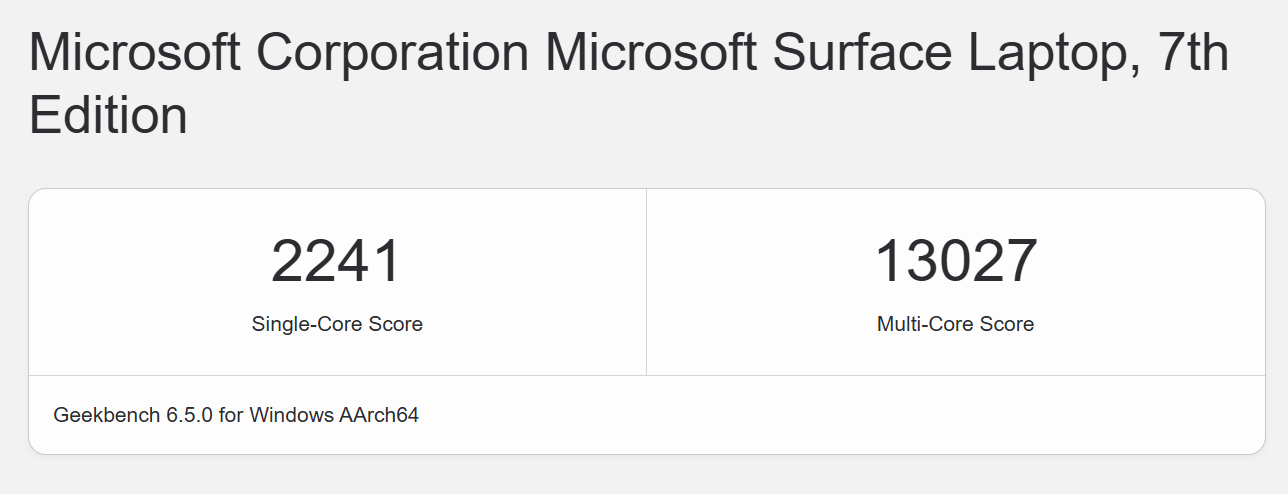
Task: Click the 13027 multi-core score number
Action: click(x=955, y=262)
